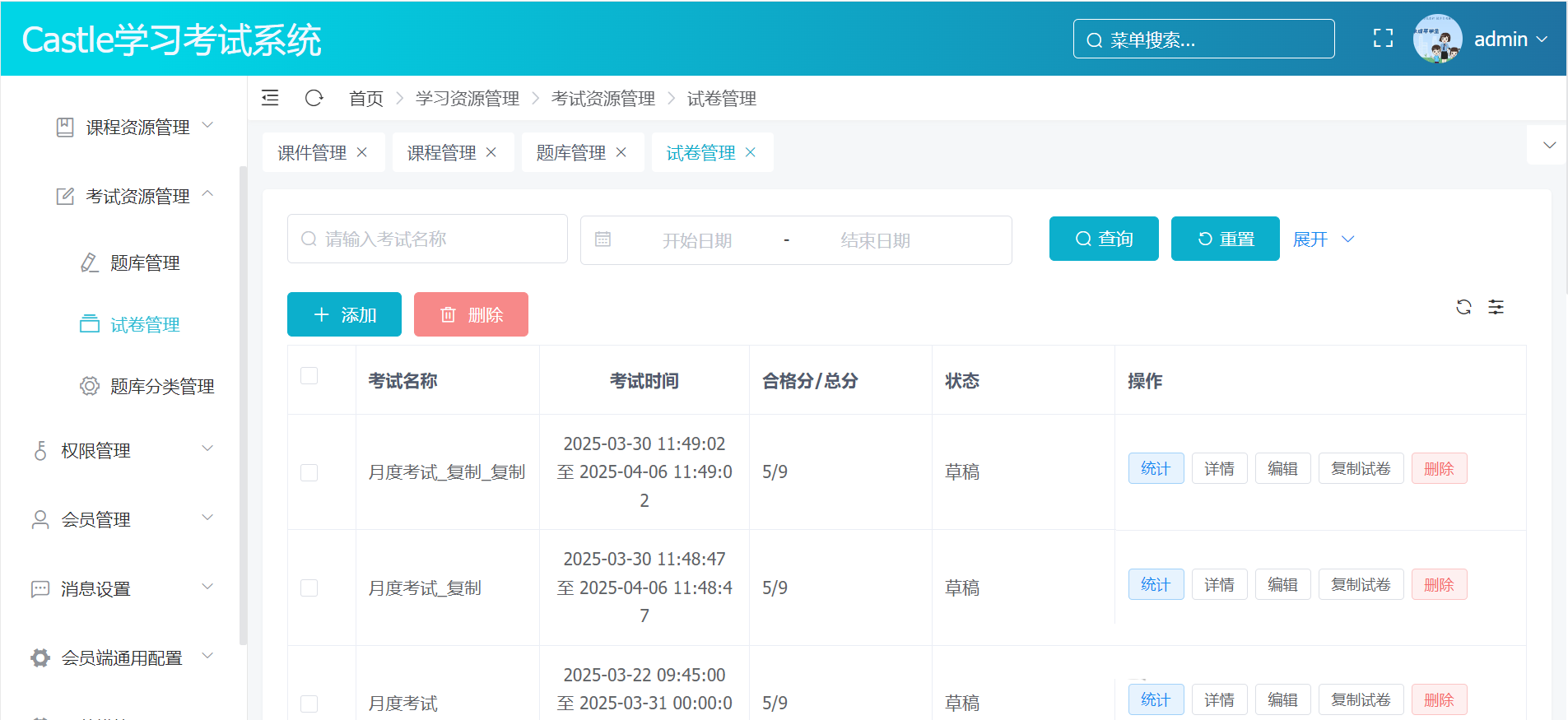Click the admin avatar image
The width and height of the screenshot is (1568, 720).
coord(1437,39)
